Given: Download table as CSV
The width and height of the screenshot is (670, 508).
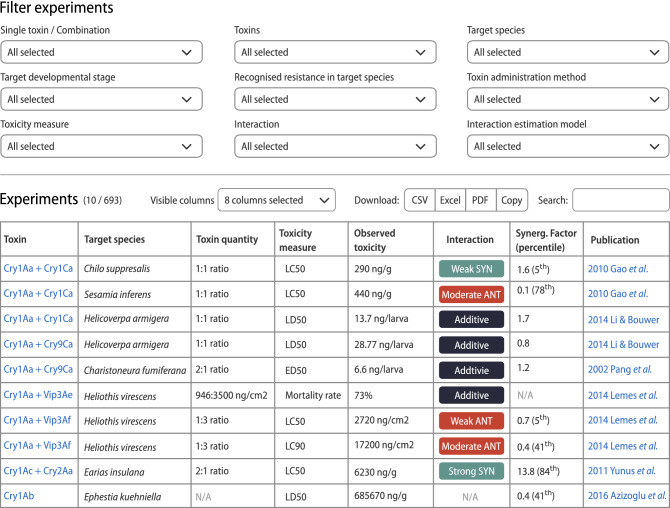Looking at the screenshot, I should pos(419,200).
